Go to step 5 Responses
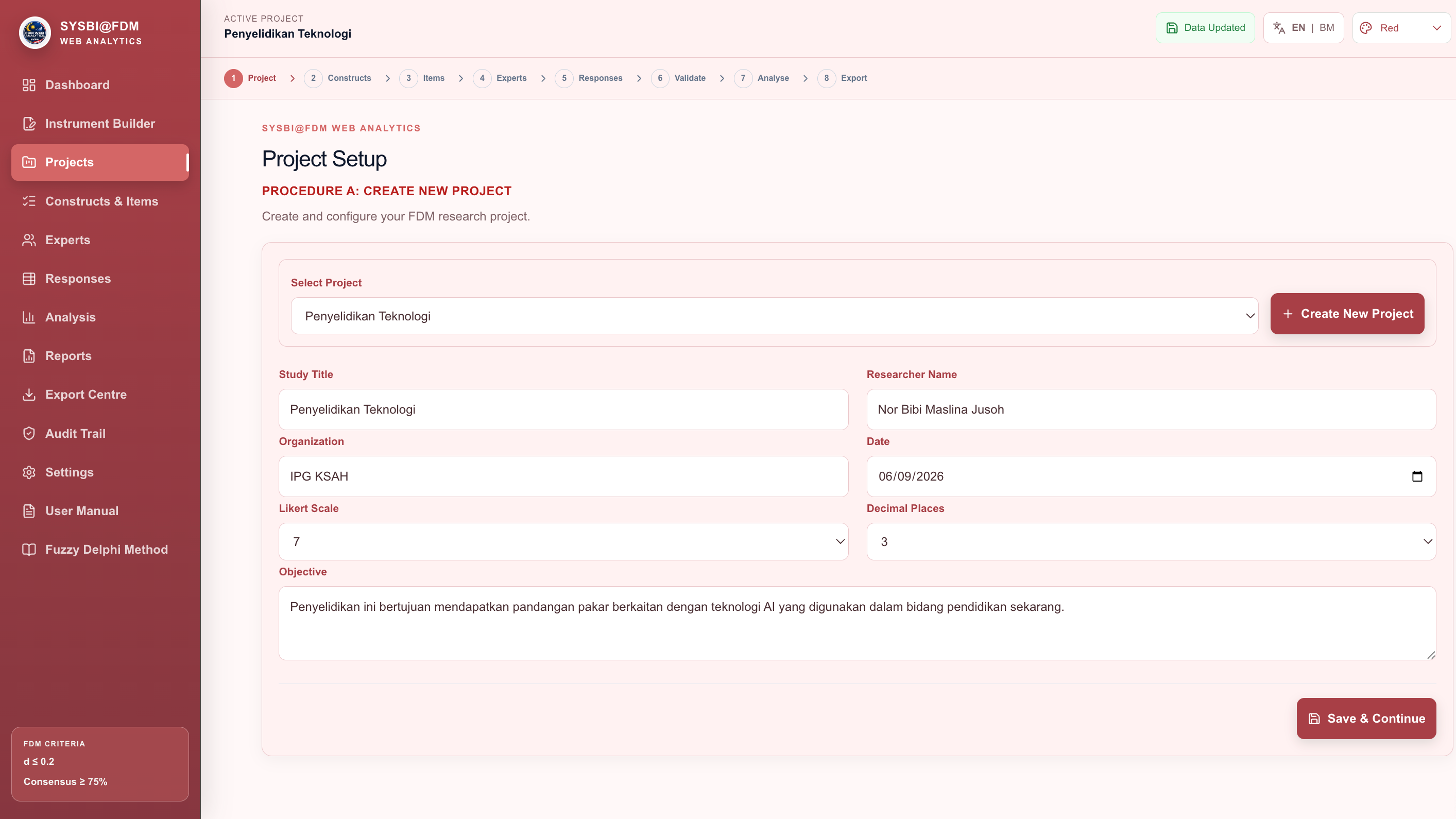Image resolution: width=1456 pixels, height=819 pixels. click(588, 78)
